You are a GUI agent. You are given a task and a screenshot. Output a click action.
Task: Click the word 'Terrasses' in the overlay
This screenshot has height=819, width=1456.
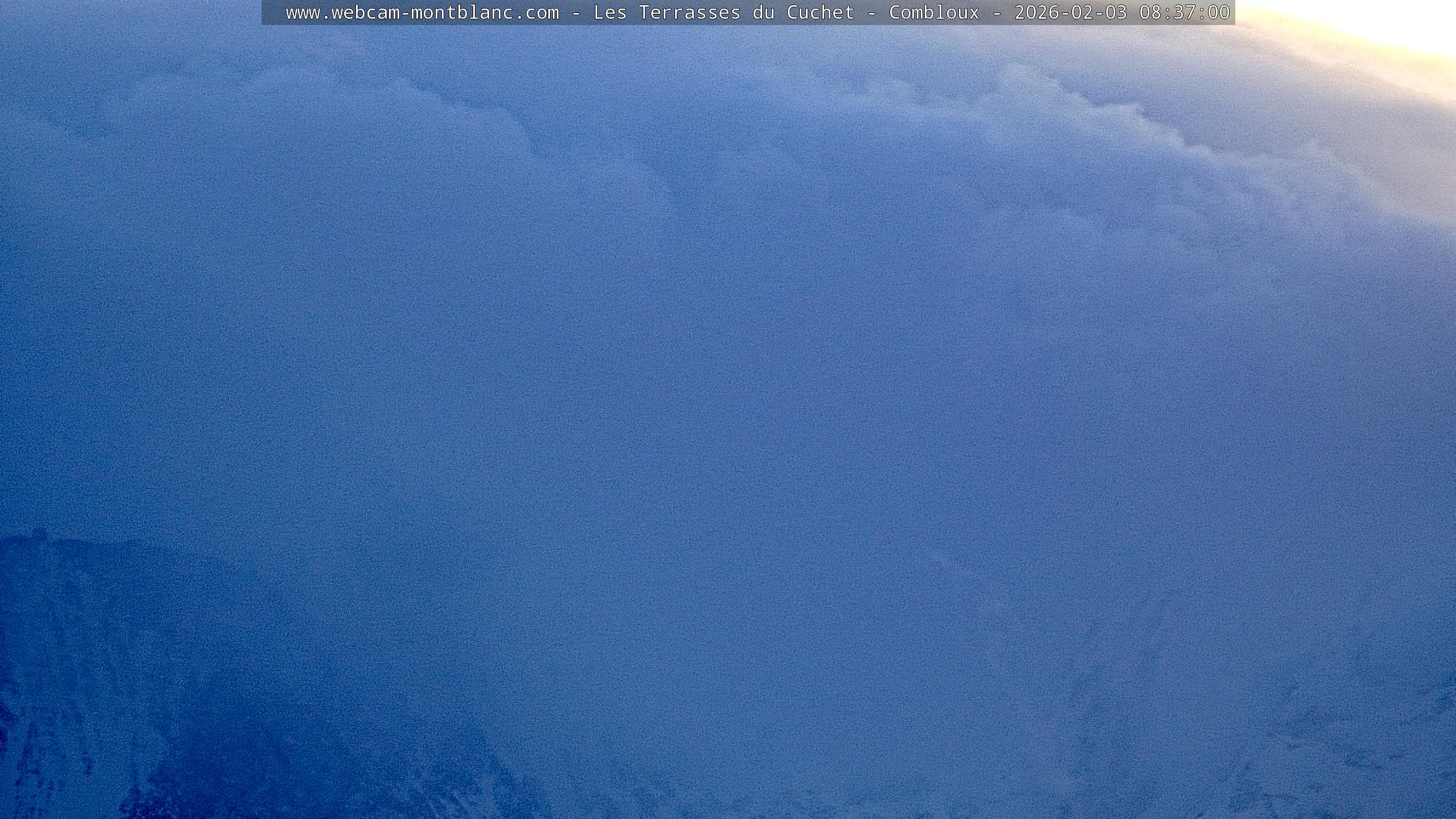(689, 13)
